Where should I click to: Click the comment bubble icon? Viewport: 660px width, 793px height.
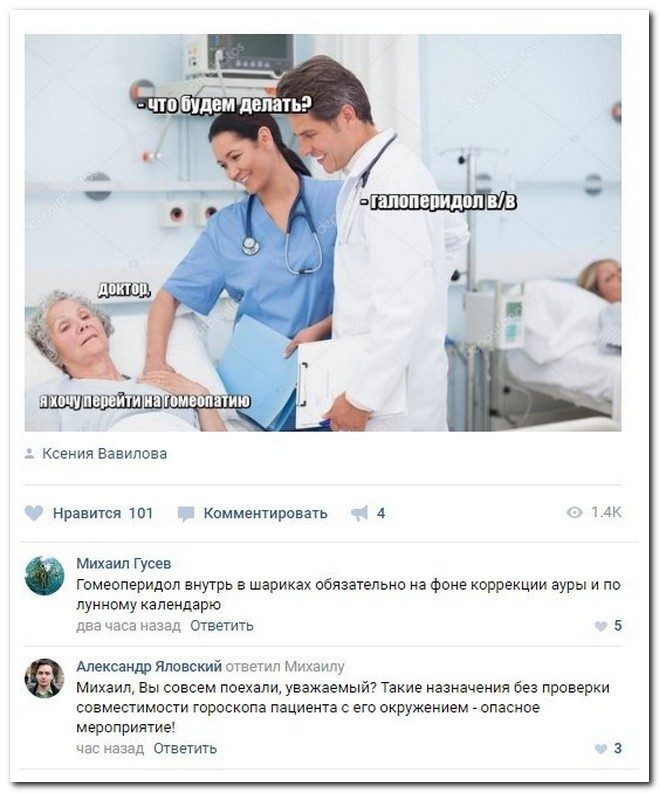pos(186,514)
